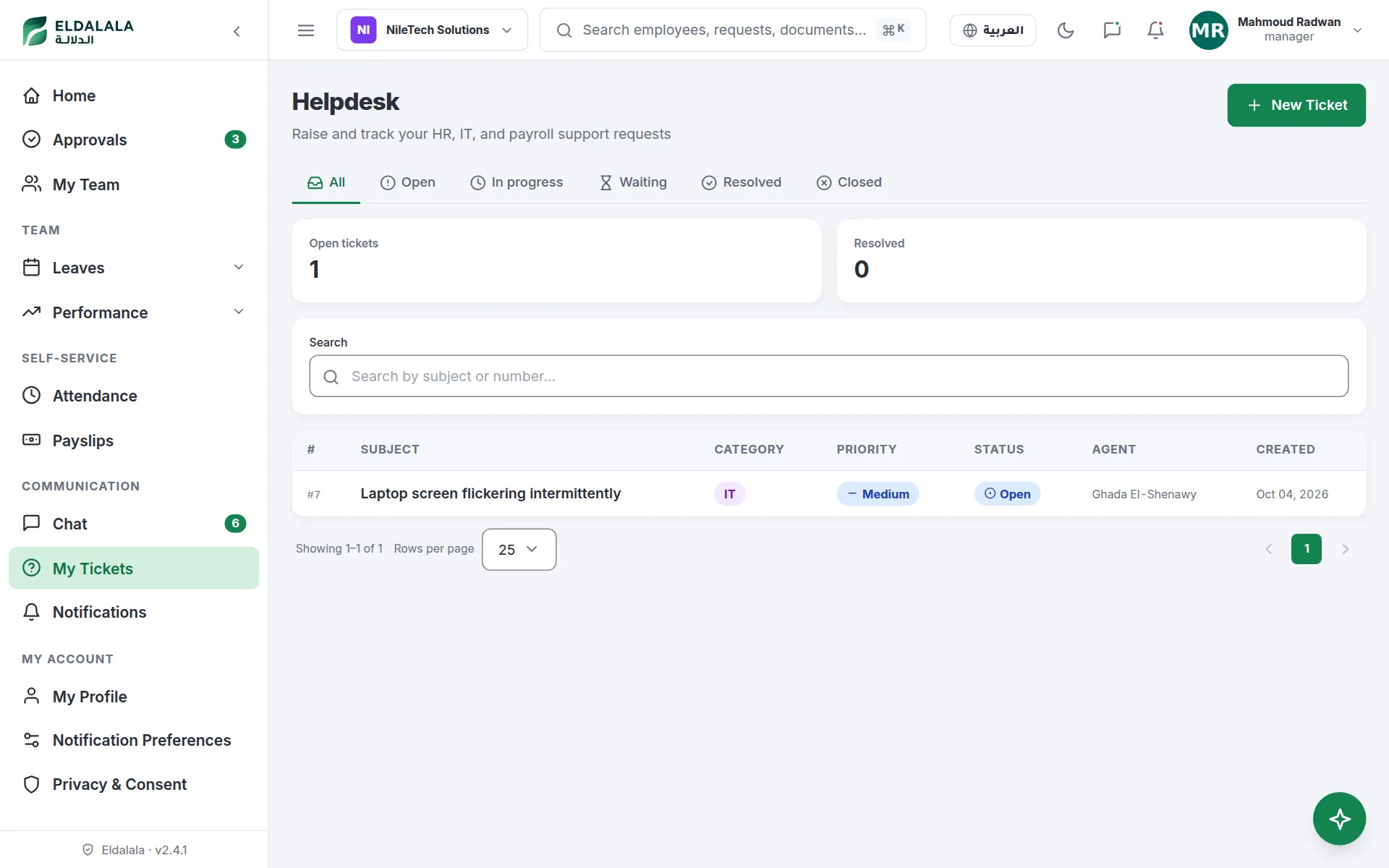The image size is (1389, 868).
Task: Click the MR user avatar
Action: tap(1208, 30)
